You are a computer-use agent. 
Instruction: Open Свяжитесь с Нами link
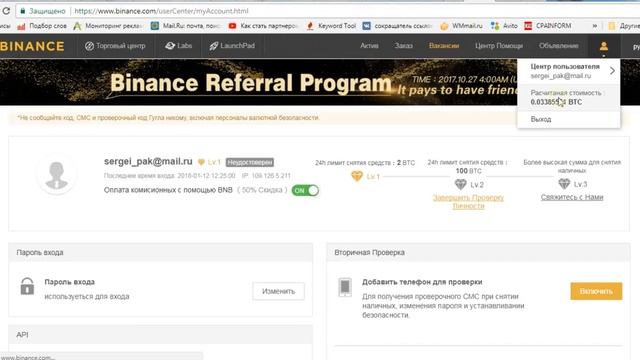(x=572, y=197)
